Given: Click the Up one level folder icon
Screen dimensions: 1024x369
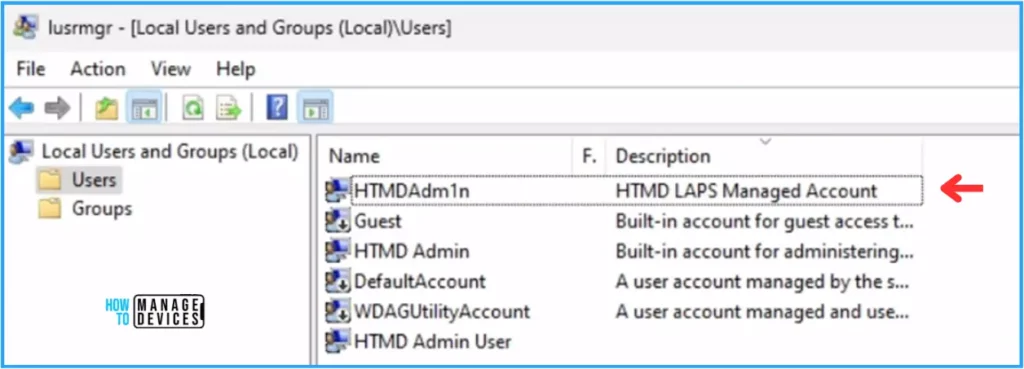Looking at the screenshot, I should click(106, 108).
